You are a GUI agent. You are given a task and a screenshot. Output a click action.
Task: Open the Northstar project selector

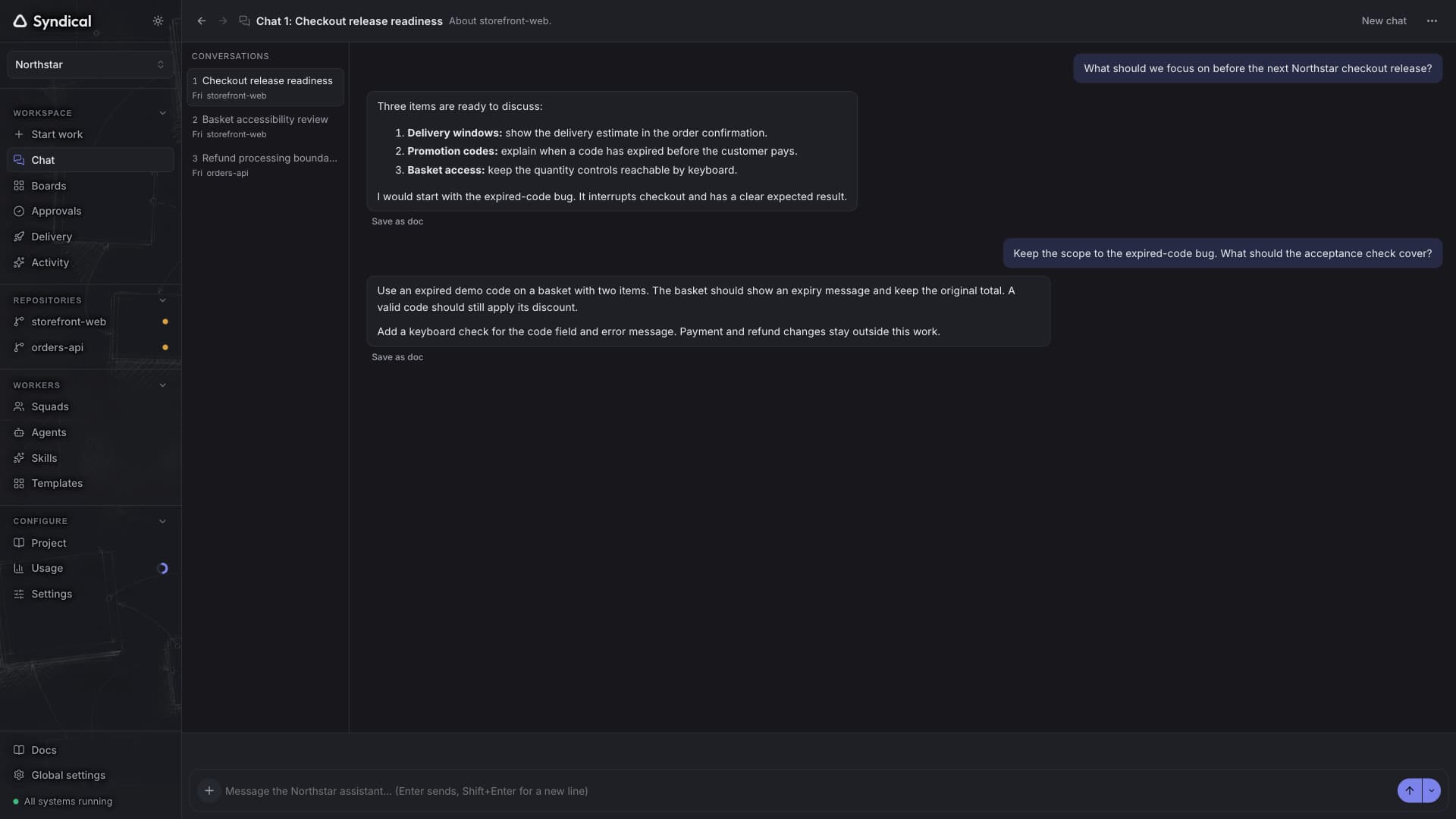click(90, 64)
